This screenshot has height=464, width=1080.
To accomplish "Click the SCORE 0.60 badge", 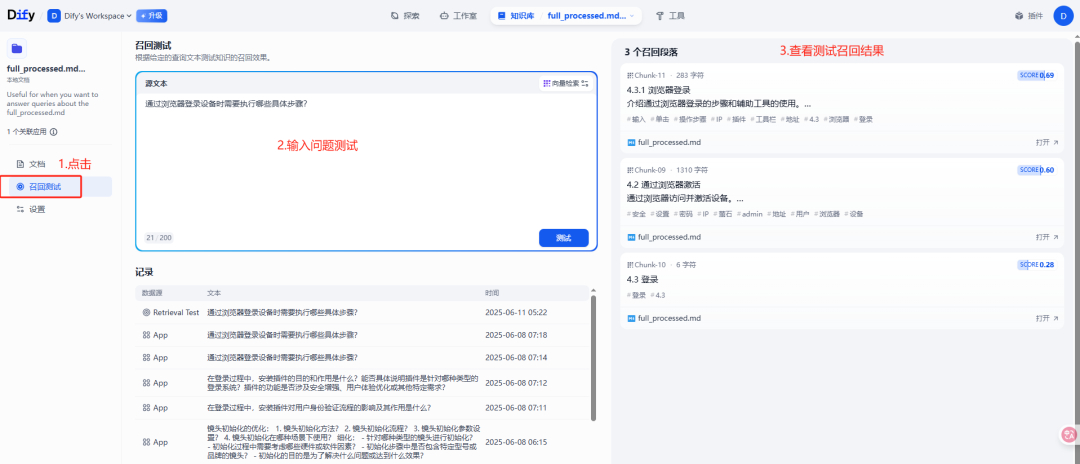I will [x=1036, y=170].
